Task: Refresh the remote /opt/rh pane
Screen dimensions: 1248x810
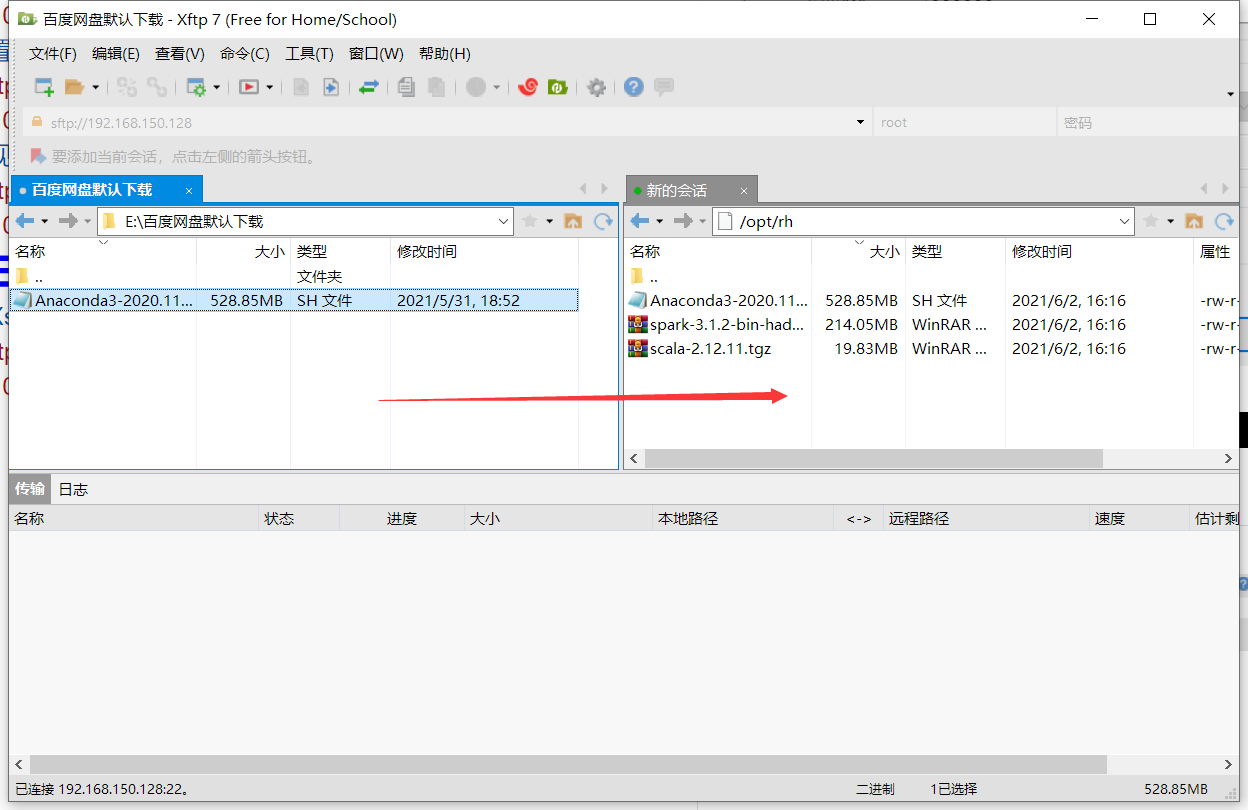Action: (1224, 221)
